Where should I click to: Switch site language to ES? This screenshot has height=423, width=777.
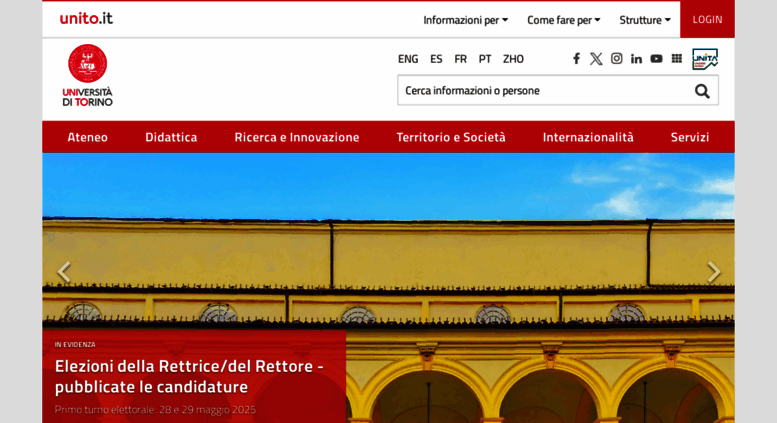click(x=436, y=59)
